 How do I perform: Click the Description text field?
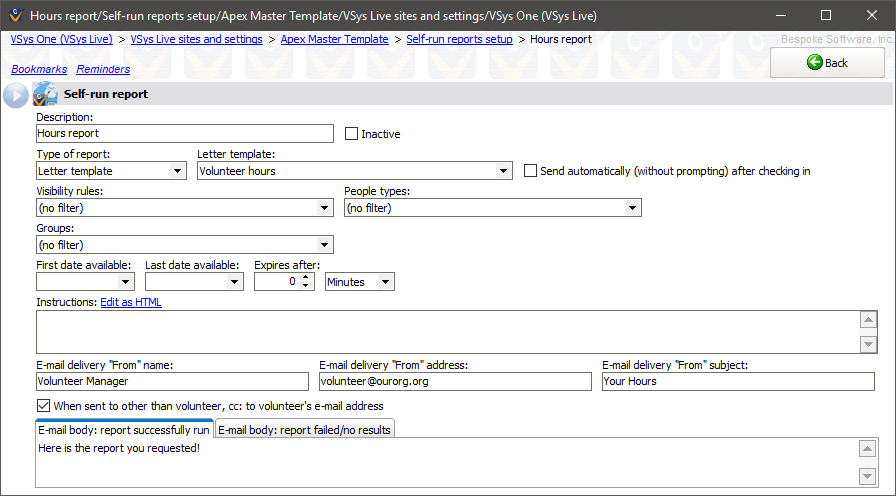click(184, 133)
